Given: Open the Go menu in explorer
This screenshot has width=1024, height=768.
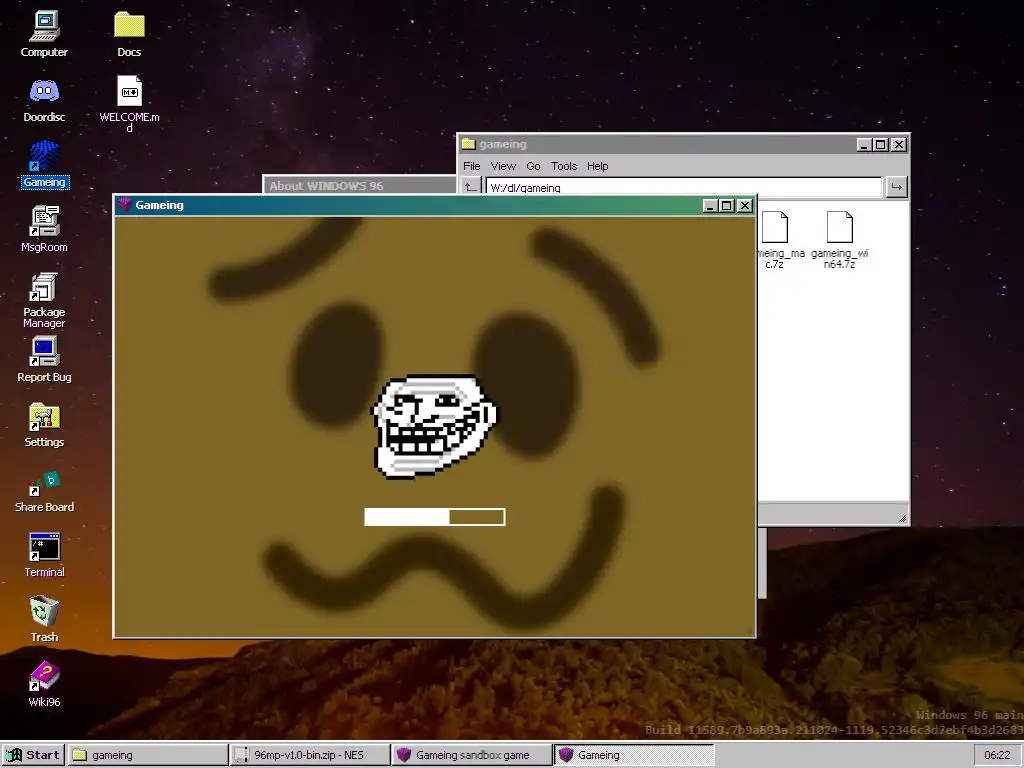Looking at the screenshot, I should tap(534, 166).
